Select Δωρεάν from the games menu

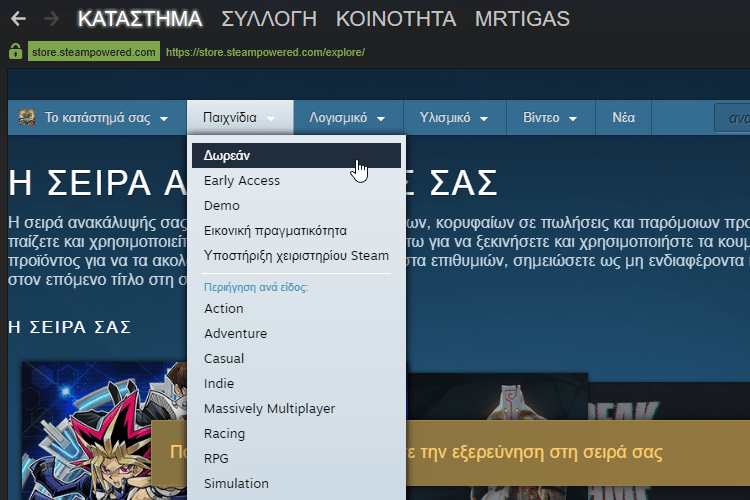tap(296, 156)
